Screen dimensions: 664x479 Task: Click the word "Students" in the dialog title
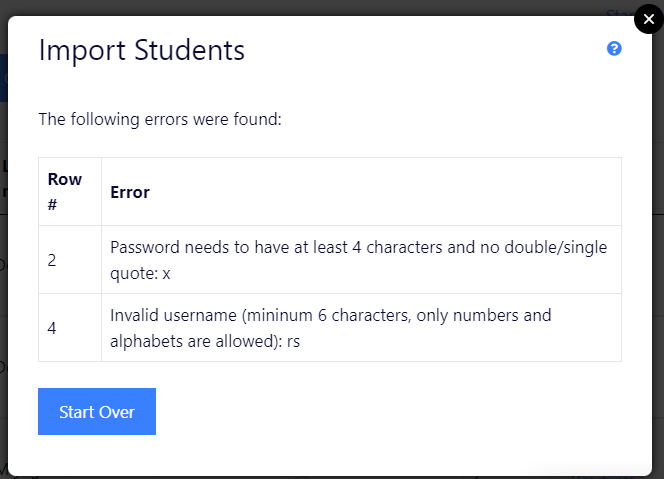pos(190,50)
